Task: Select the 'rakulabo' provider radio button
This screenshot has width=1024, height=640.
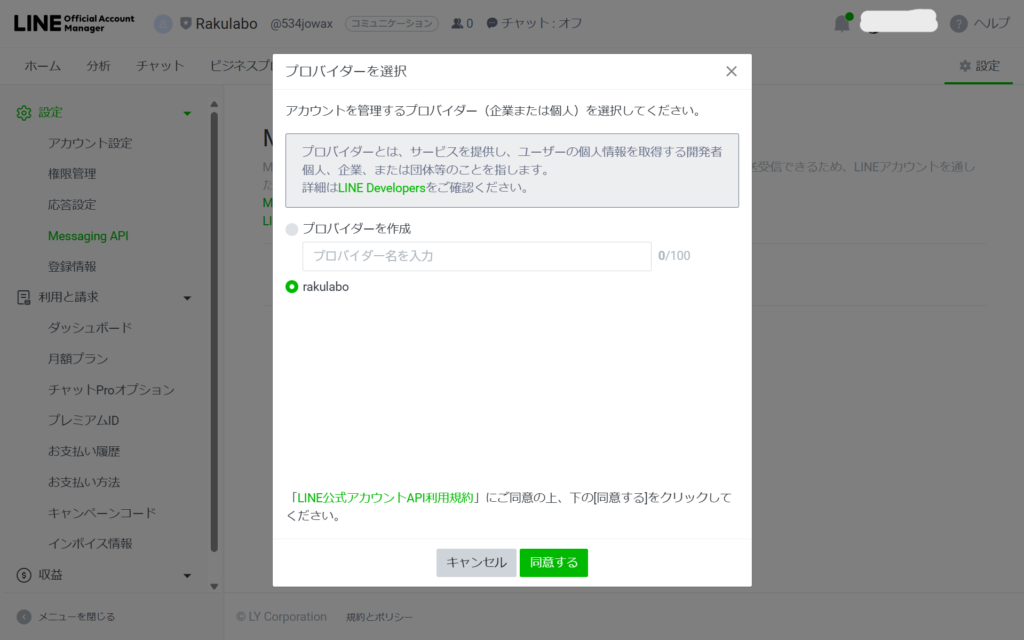Action: 292,287
